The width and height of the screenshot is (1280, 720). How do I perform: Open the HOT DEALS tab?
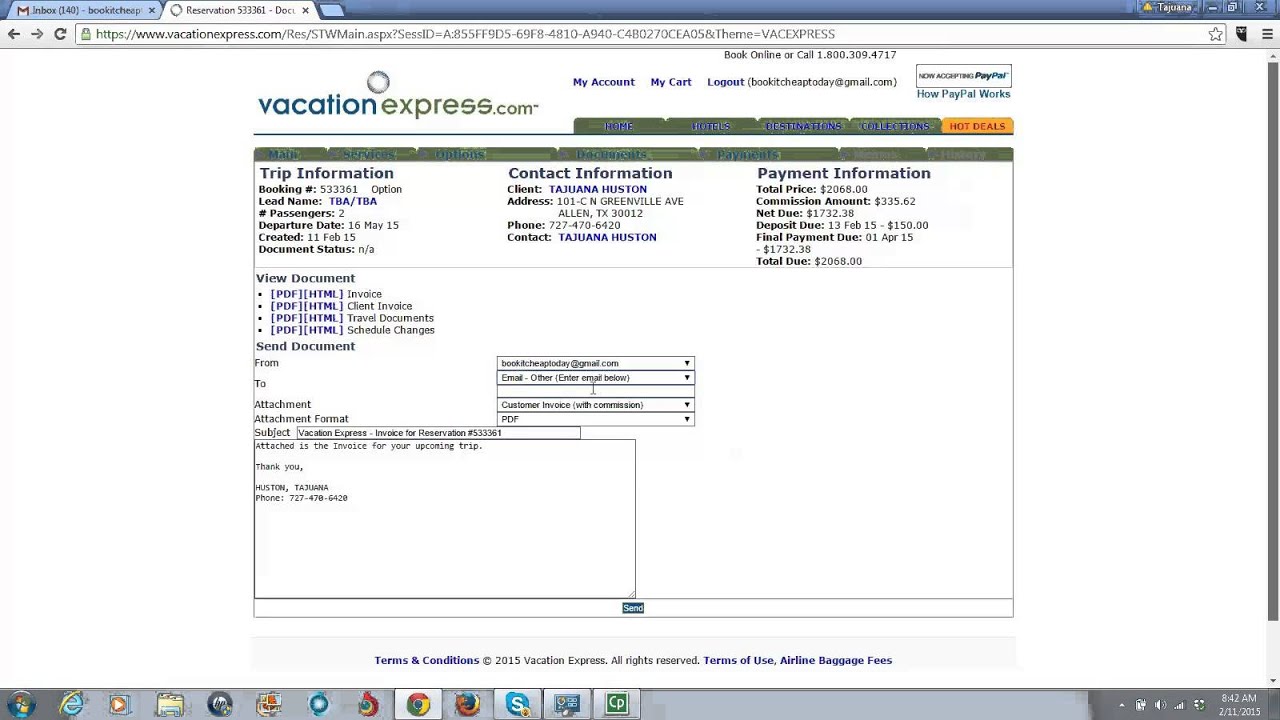(x=977, y=126)
